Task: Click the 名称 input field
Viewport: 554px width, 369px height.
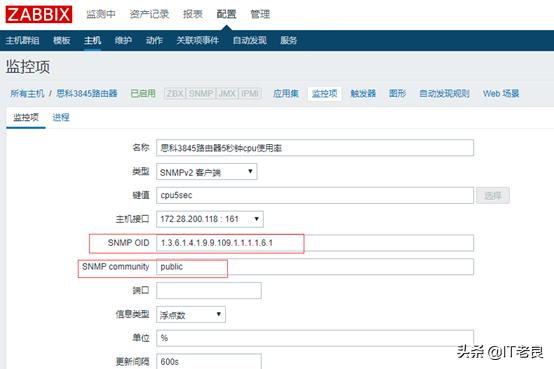Action: pyautogui.click(x=315, y=148)
